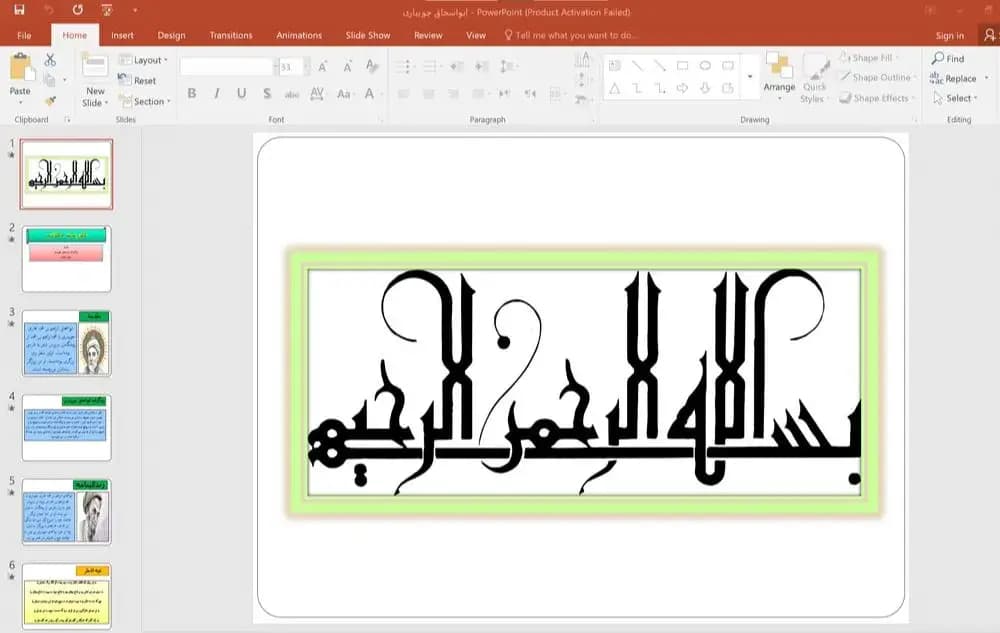Expand the Section dropdown
Image resolution: width=1000 pixels, height=633 pixels.
pyautogui.click(x=145, y=101)
